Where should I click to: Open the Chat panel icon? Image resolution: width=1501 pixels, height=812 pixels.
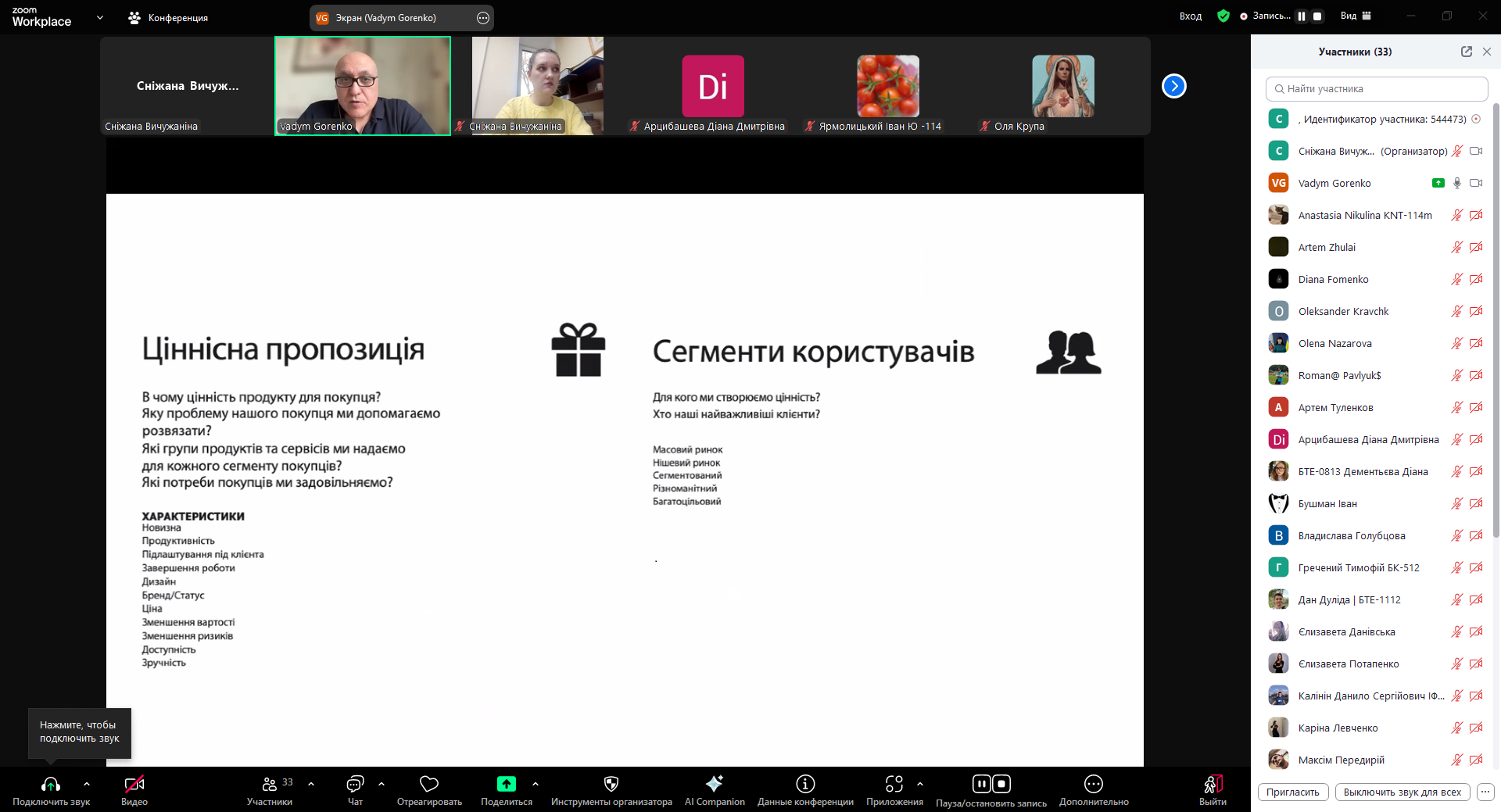coord(355,784)
